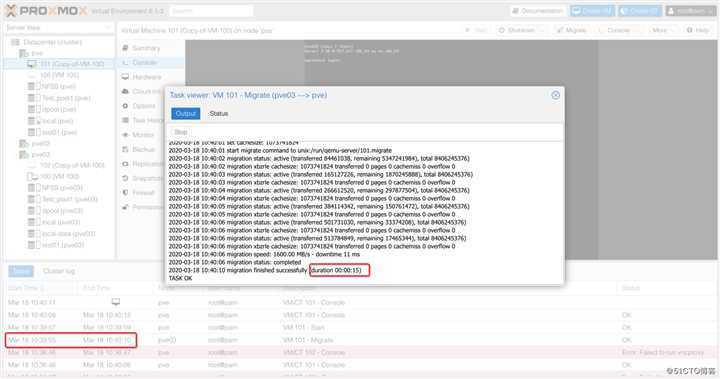The width and height of the screenshot is (720, 379).
Task: Open Documentation
Action: 538,11
